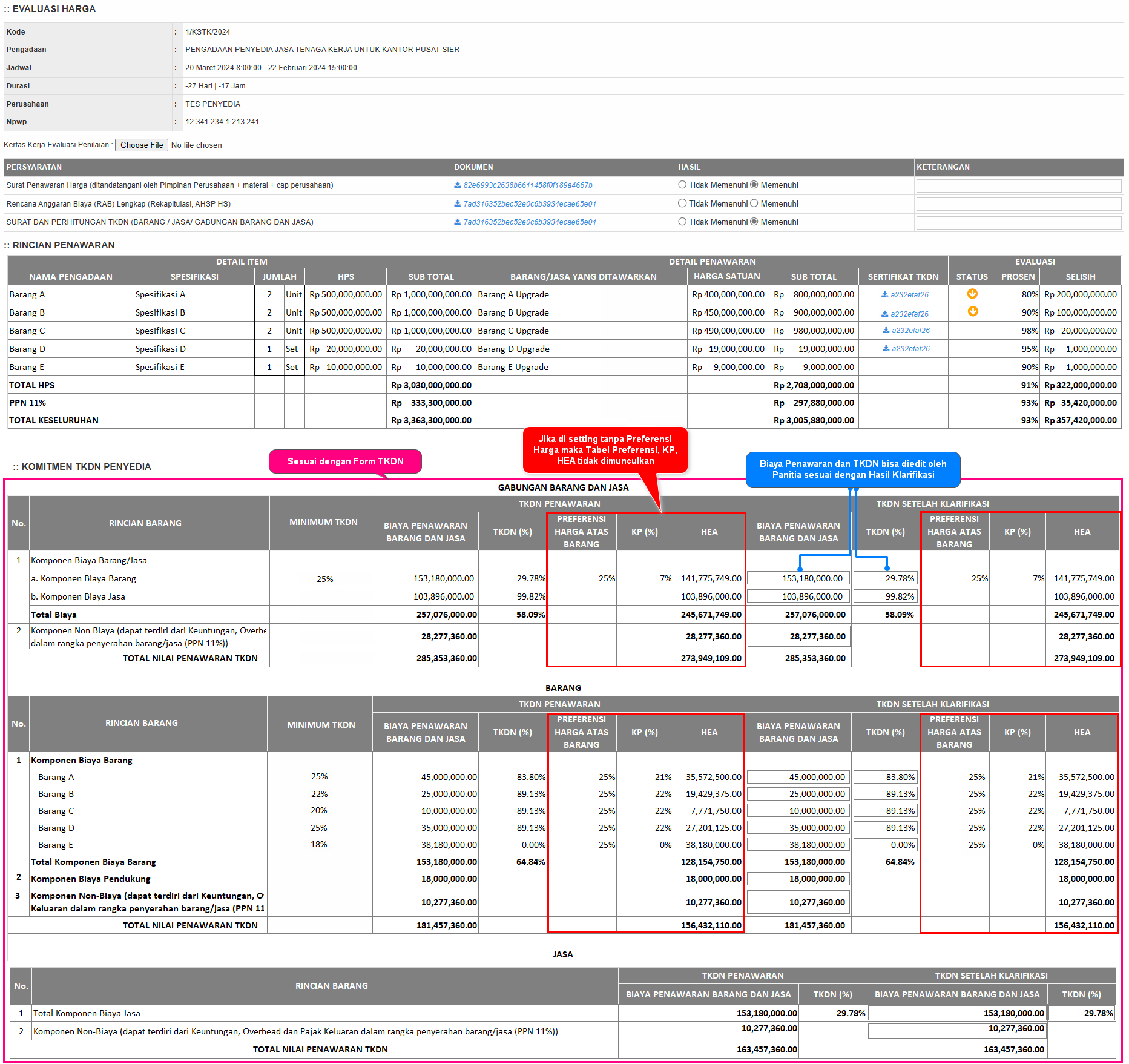Viewport: 1129px width, 1064px height.
Task: Open Barang C certificate link a232efaf26
Action: tap(910, 331)
